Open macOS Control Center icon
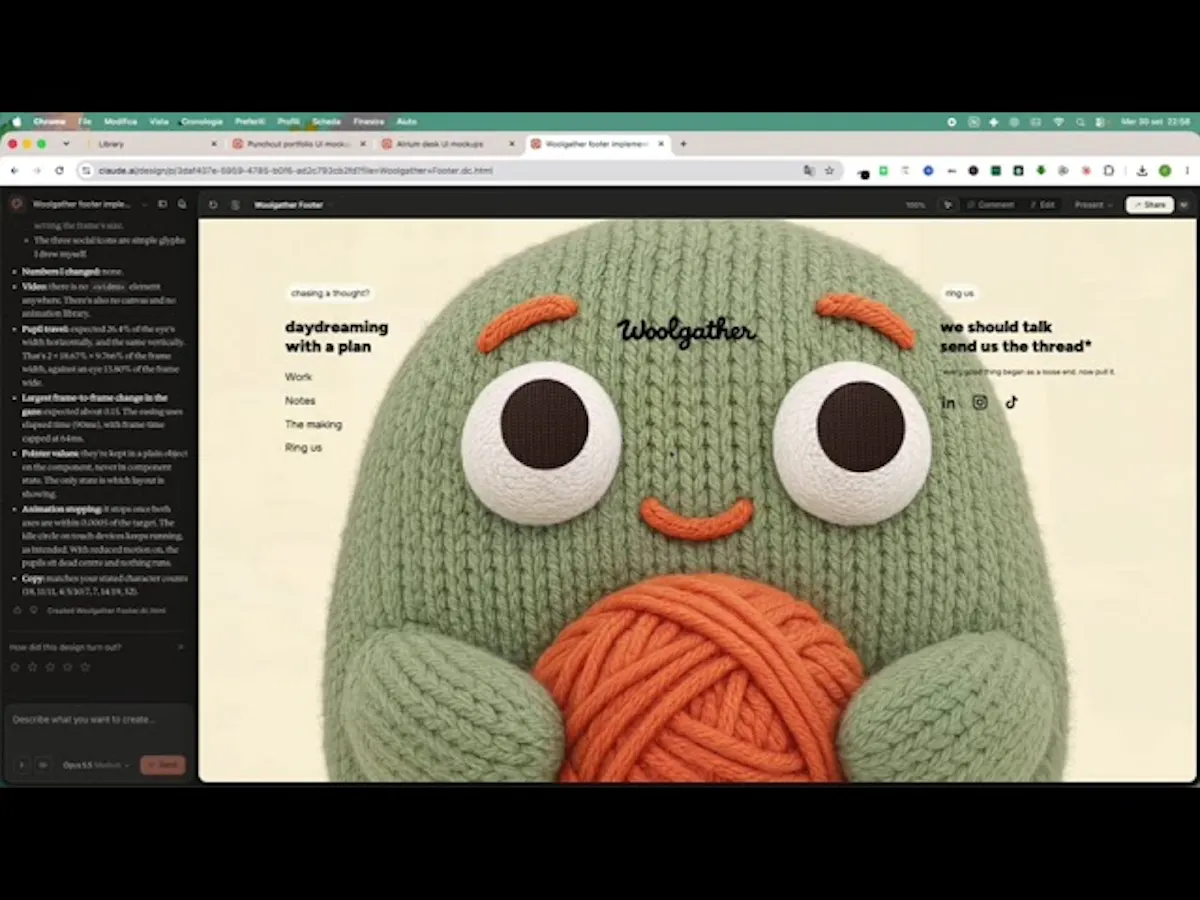This screenshot has width=1200, height=900. coord(1100,121)
